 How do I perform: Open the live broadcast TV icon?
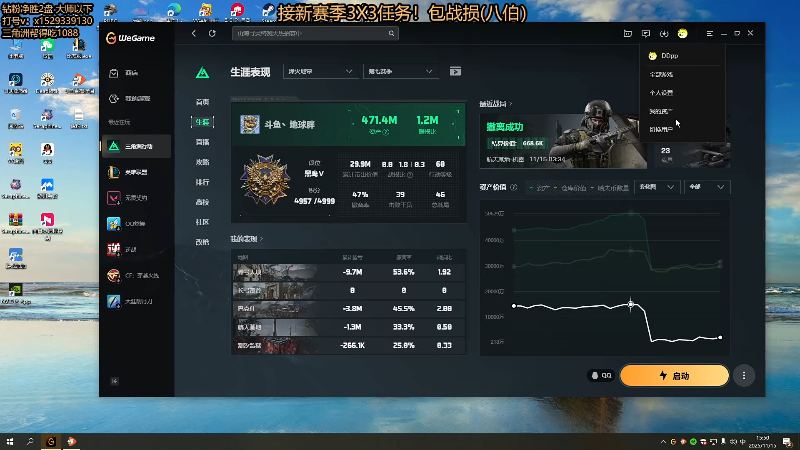628,34
